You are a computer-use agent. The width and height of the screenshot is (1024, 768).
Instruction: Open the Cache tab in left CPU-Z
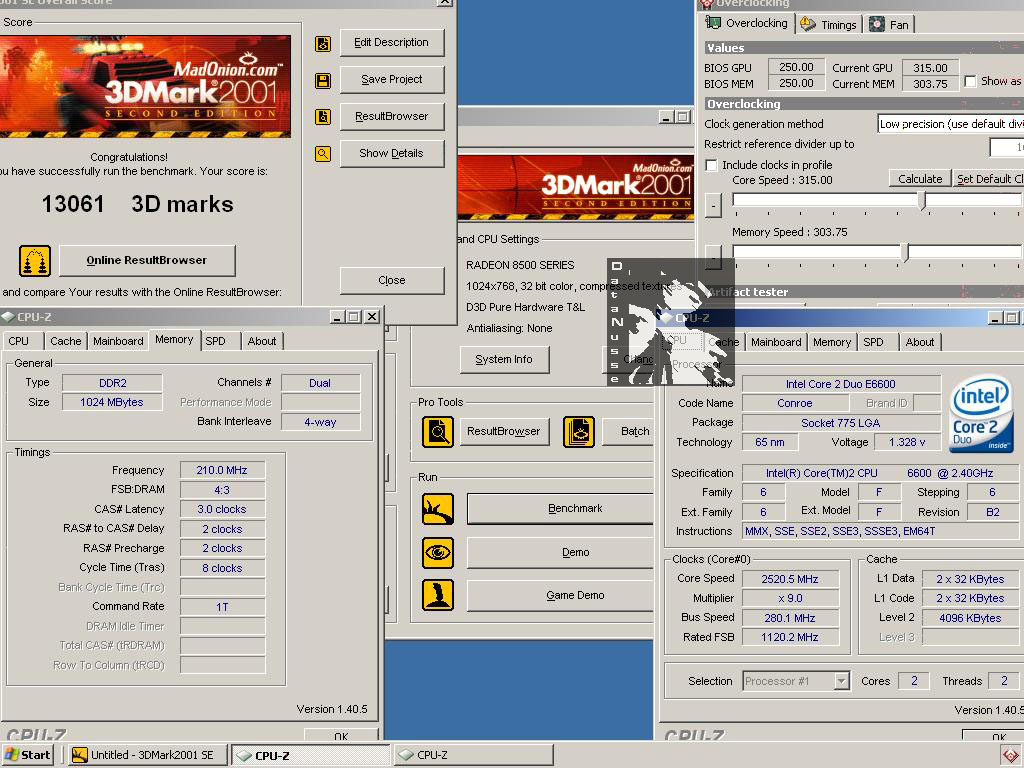66,341
